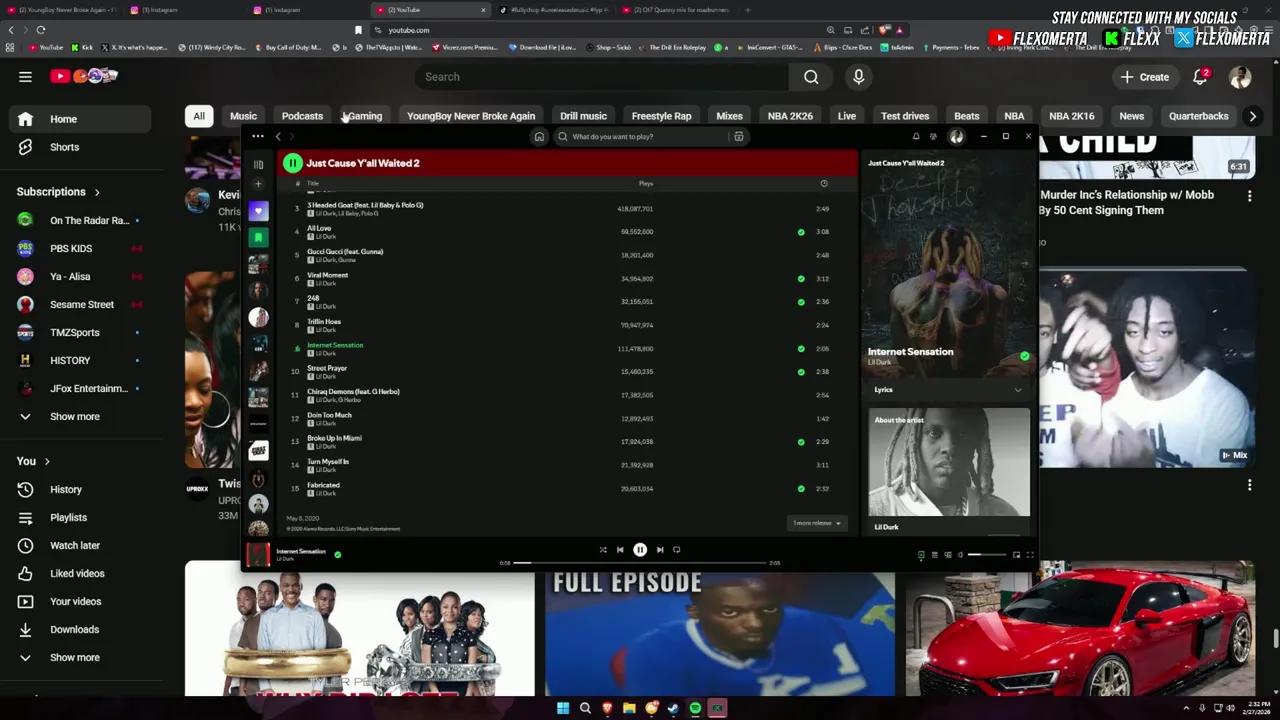Open Liked videos in sidebar
1280x720 pixels.
77,573
